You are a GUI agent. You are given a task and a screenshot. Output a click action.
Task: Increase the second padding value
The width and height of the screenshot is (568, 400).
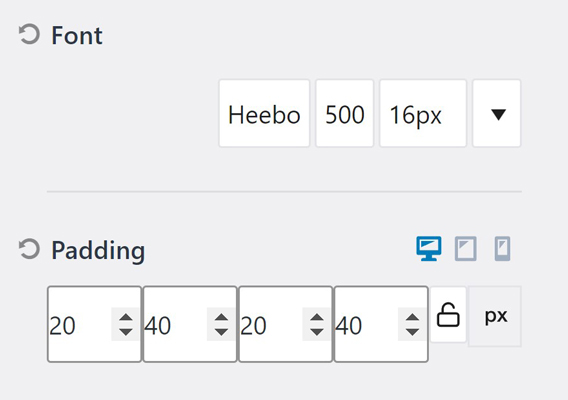221,317
